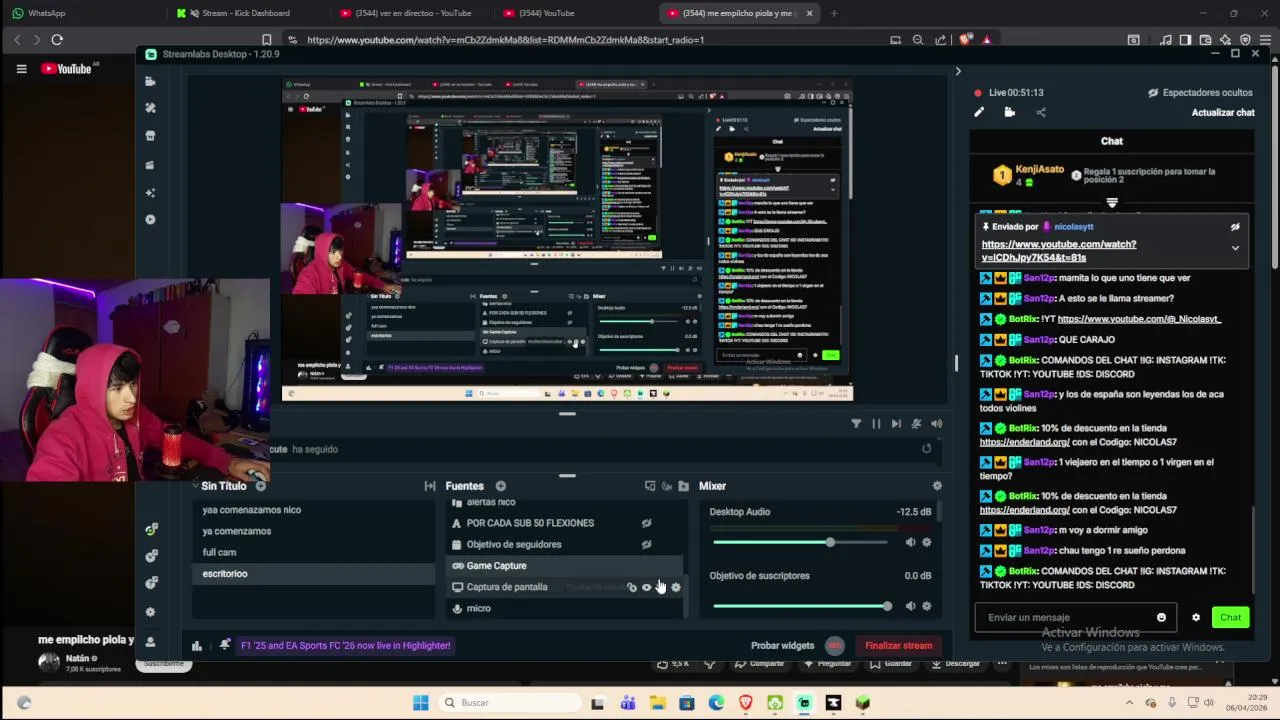This screenshot has height=720, width=1280.
Task: Open Streamlabs sidebar settings gear near bottom
Action: point(150,612)
